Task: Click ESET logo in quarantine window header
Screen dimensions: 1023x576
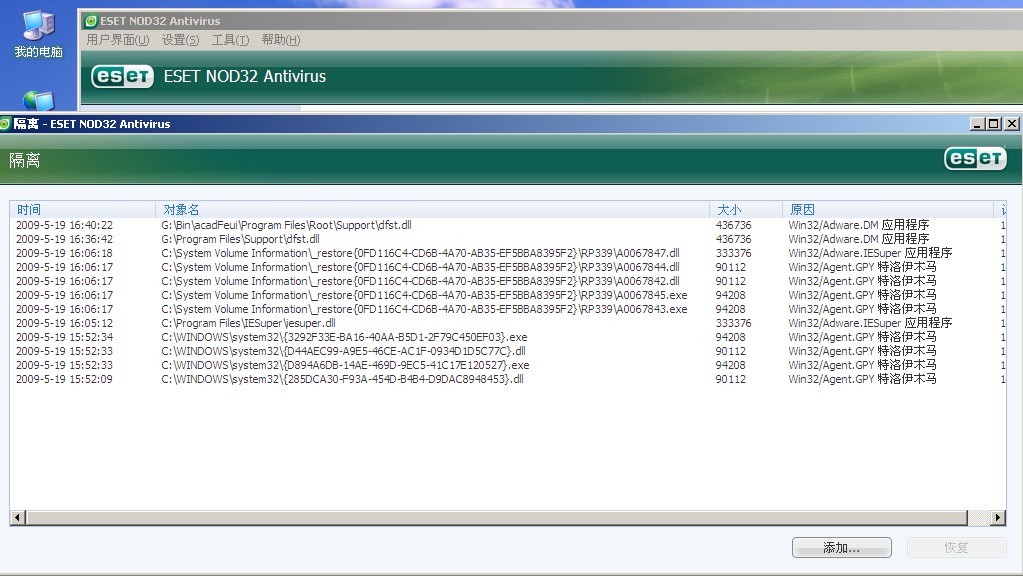Action: (975, 159)
